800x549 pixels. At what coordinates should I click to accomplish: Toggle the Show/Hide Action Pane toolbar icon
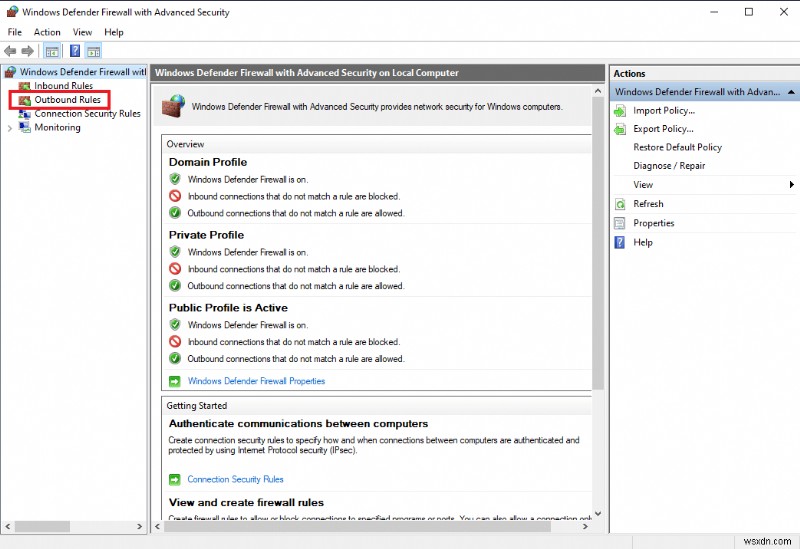(x=93, y=51)
